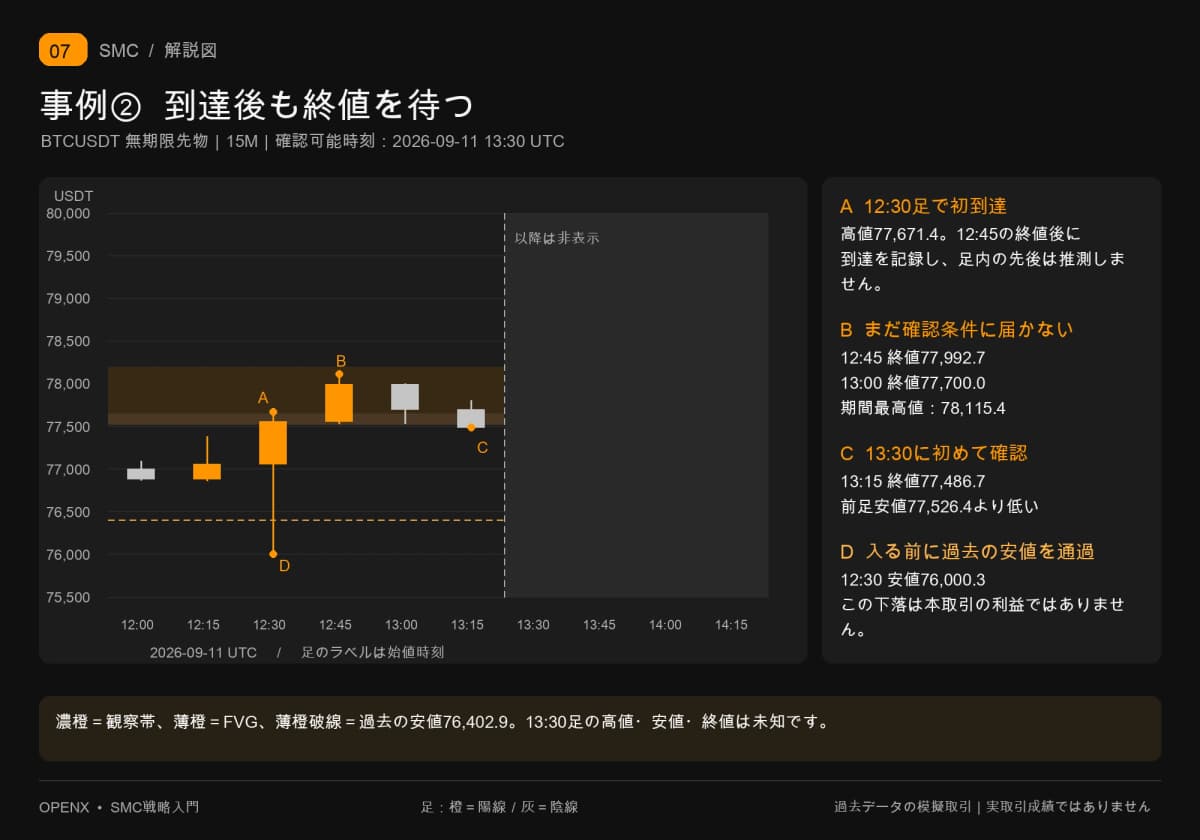Click the 以降は非表示 label
The height and width of the screenshot is (840, 1200).
tap(557, 238)
